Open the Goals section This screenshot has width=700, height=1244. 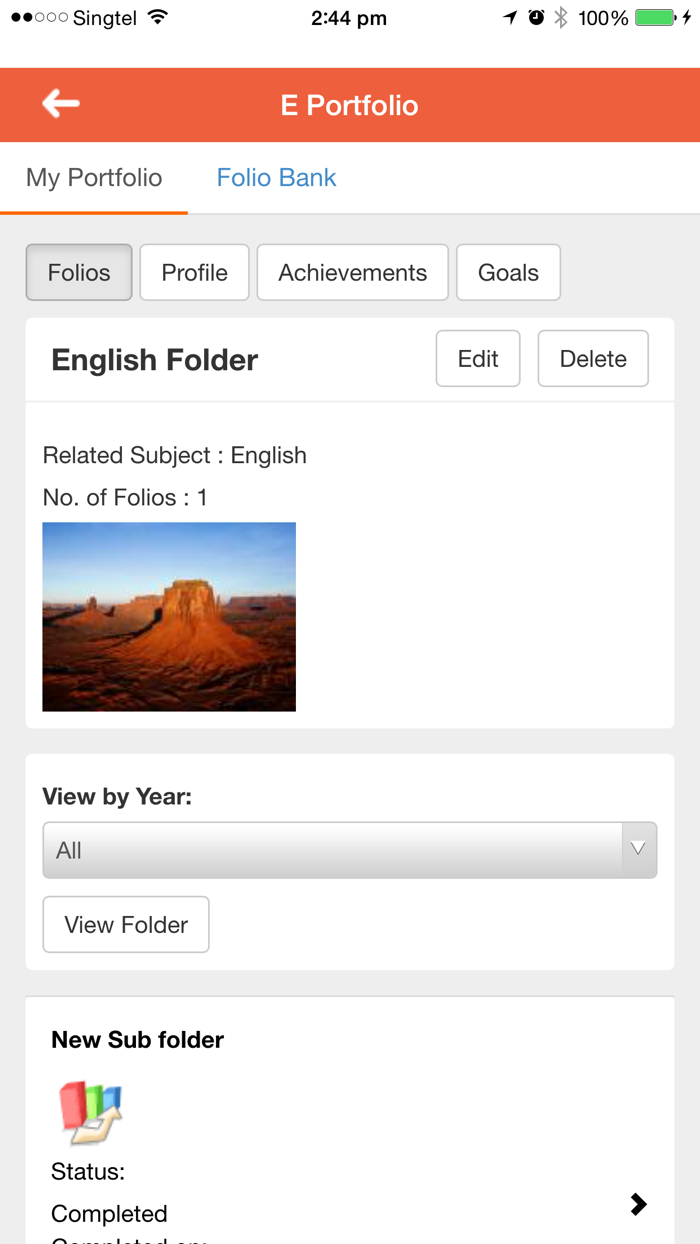[x=508, y=272]
